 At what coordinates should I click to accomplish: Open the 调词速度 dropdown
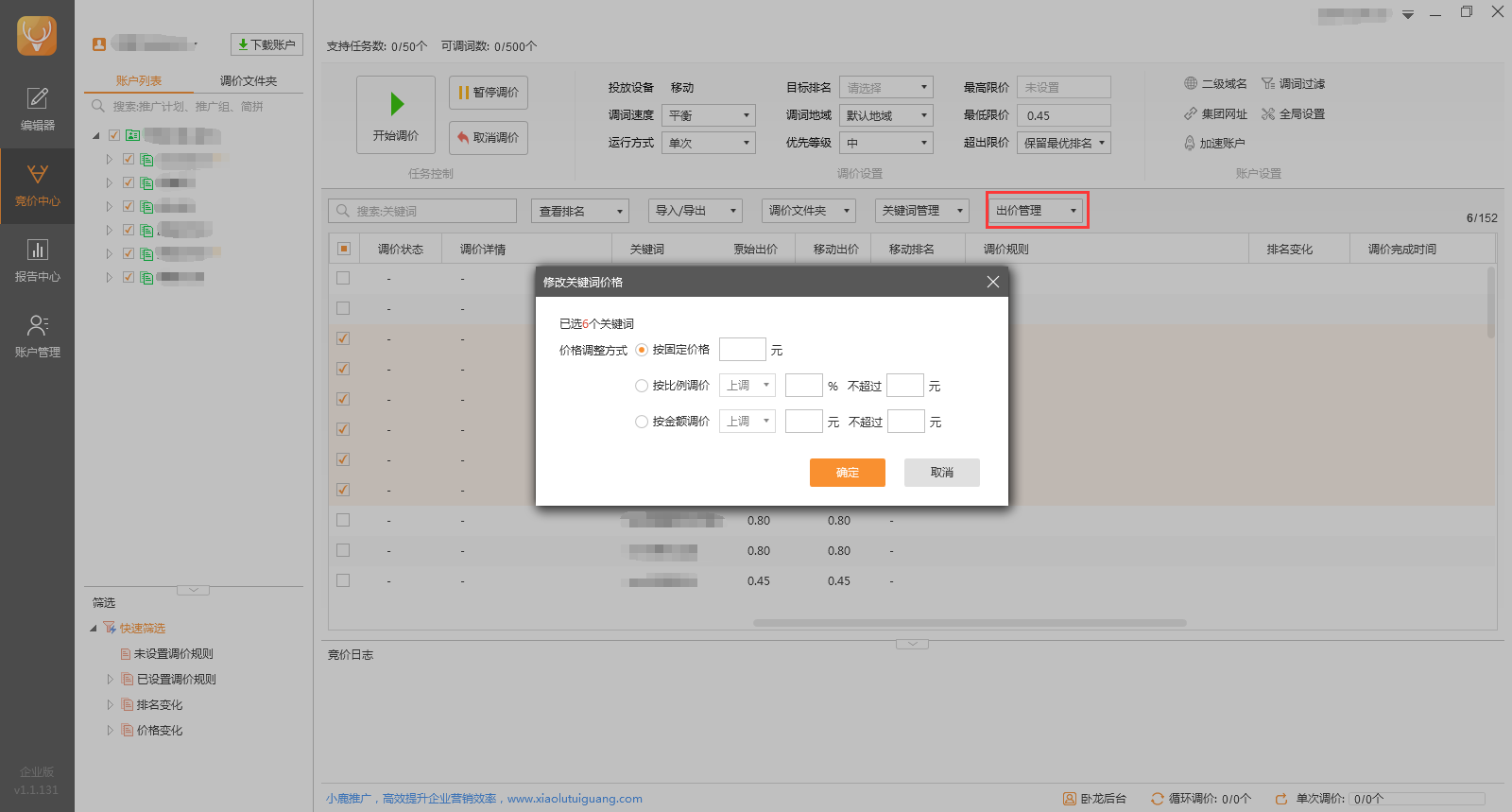click(x=709, y=115)
